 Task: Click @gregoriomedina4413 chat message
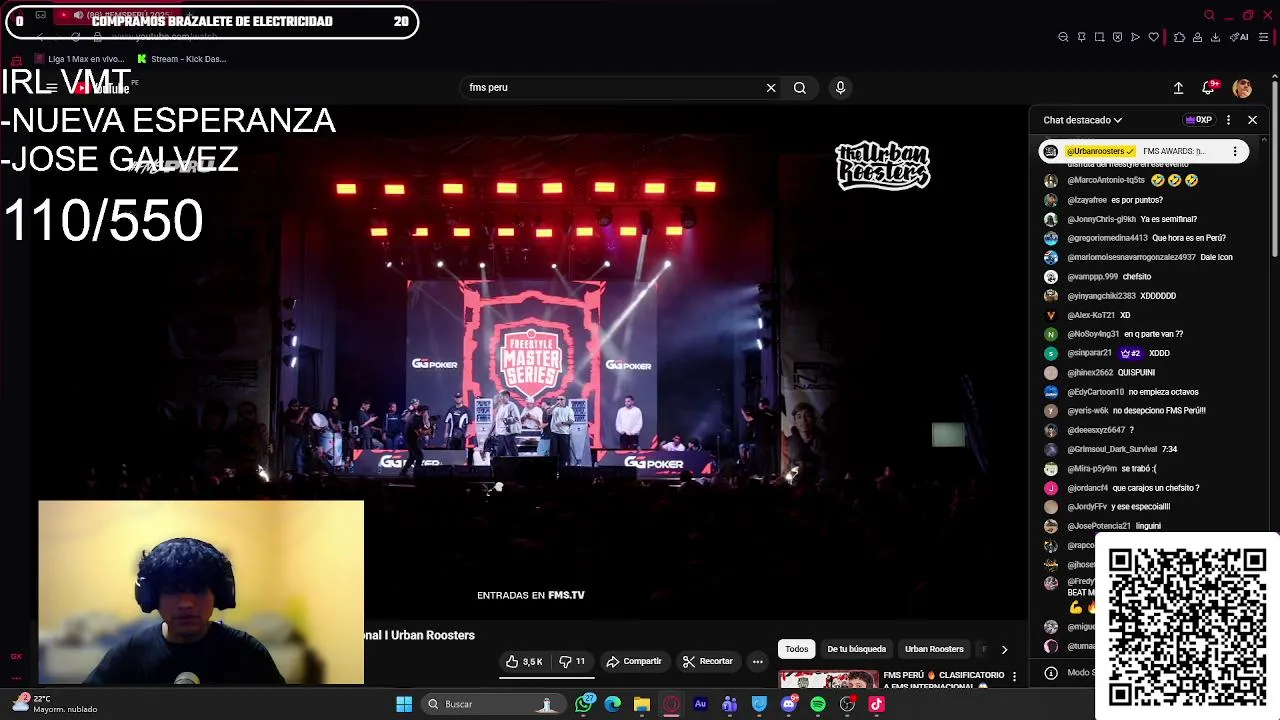coord(1145,238)
